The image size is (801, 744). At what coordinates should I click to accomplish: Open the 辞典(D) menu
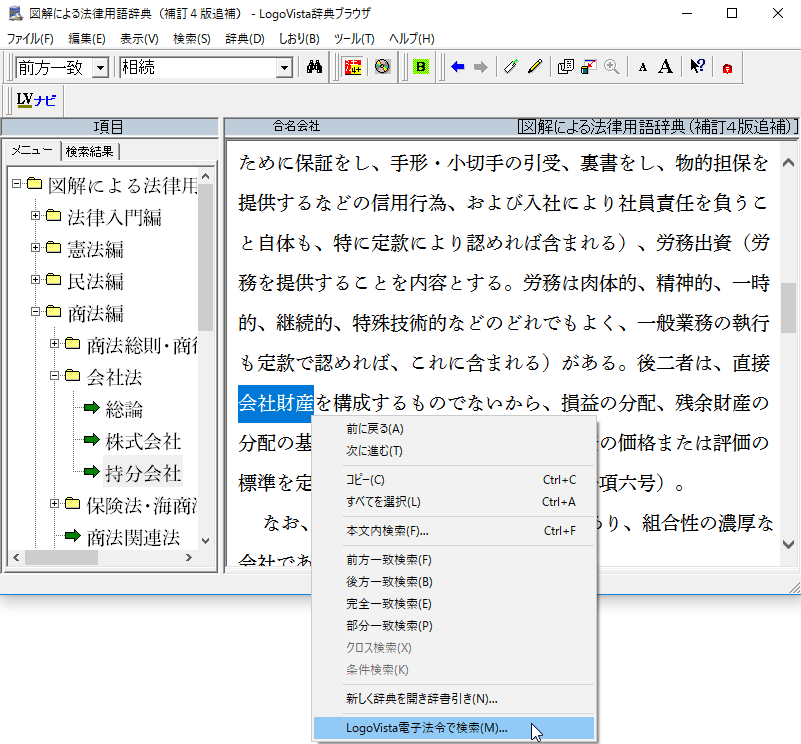(x=245, y=39)
